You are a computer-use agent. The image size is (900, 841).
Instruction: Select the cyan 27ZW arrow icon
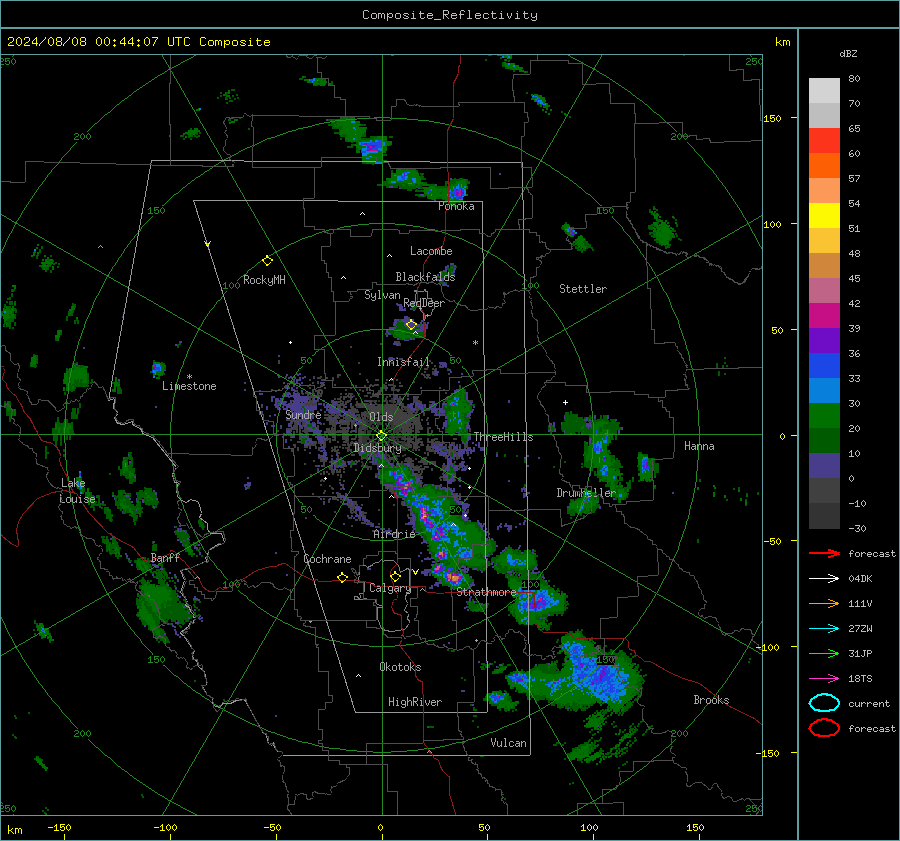click(x=824, y=628)
